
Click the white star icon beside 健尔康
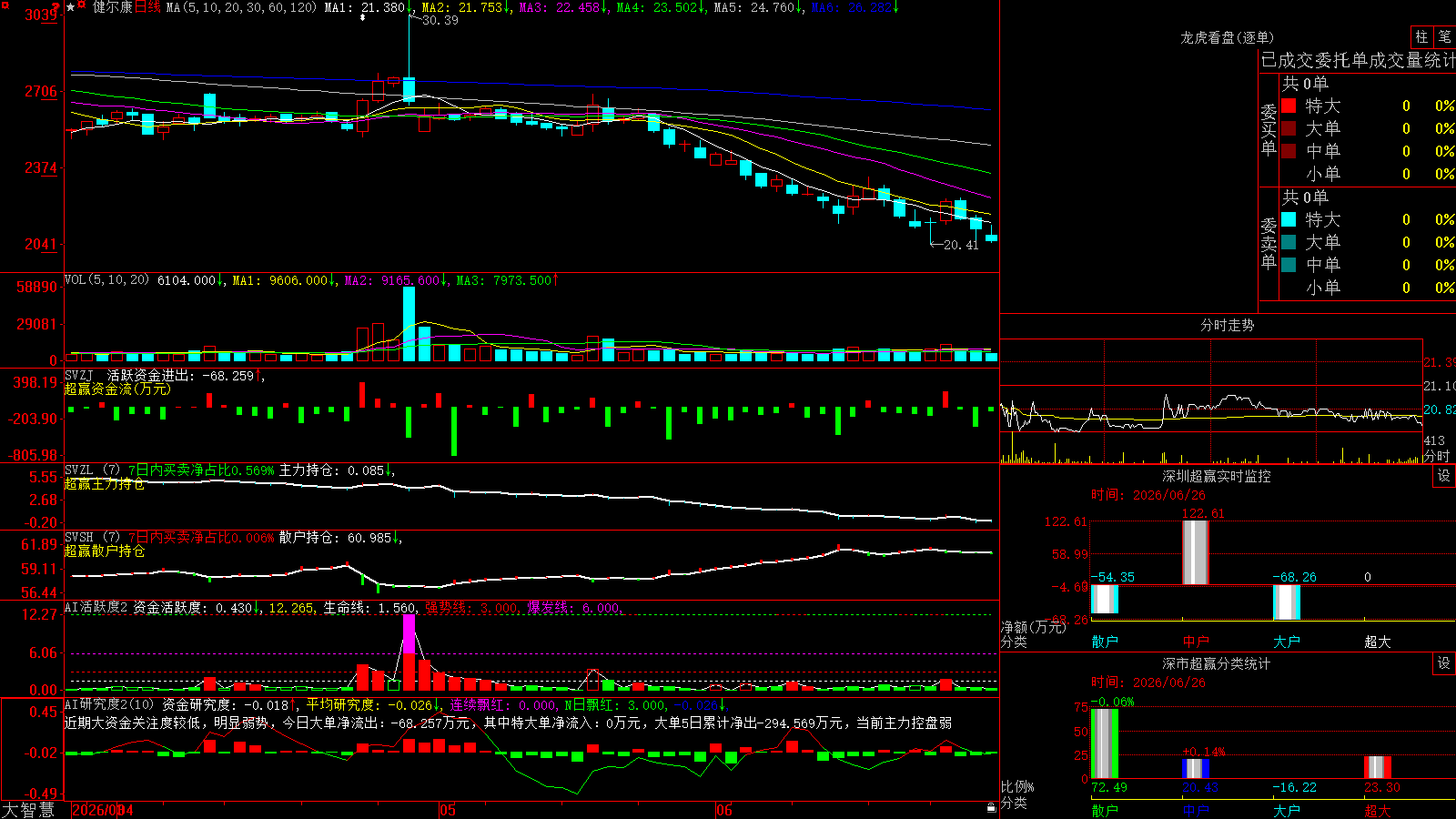click(x=71, y=7)
